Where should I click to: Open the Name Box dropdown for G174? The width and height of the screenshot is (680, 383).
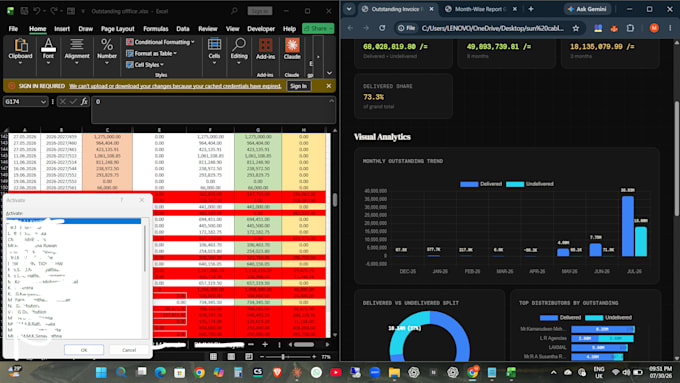43,101
